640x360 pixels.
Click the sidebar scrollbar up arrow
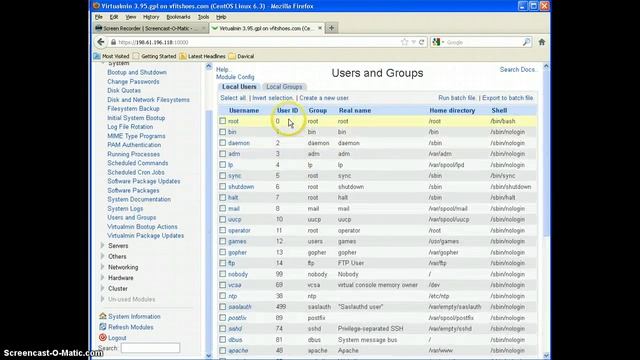(209, 67)
